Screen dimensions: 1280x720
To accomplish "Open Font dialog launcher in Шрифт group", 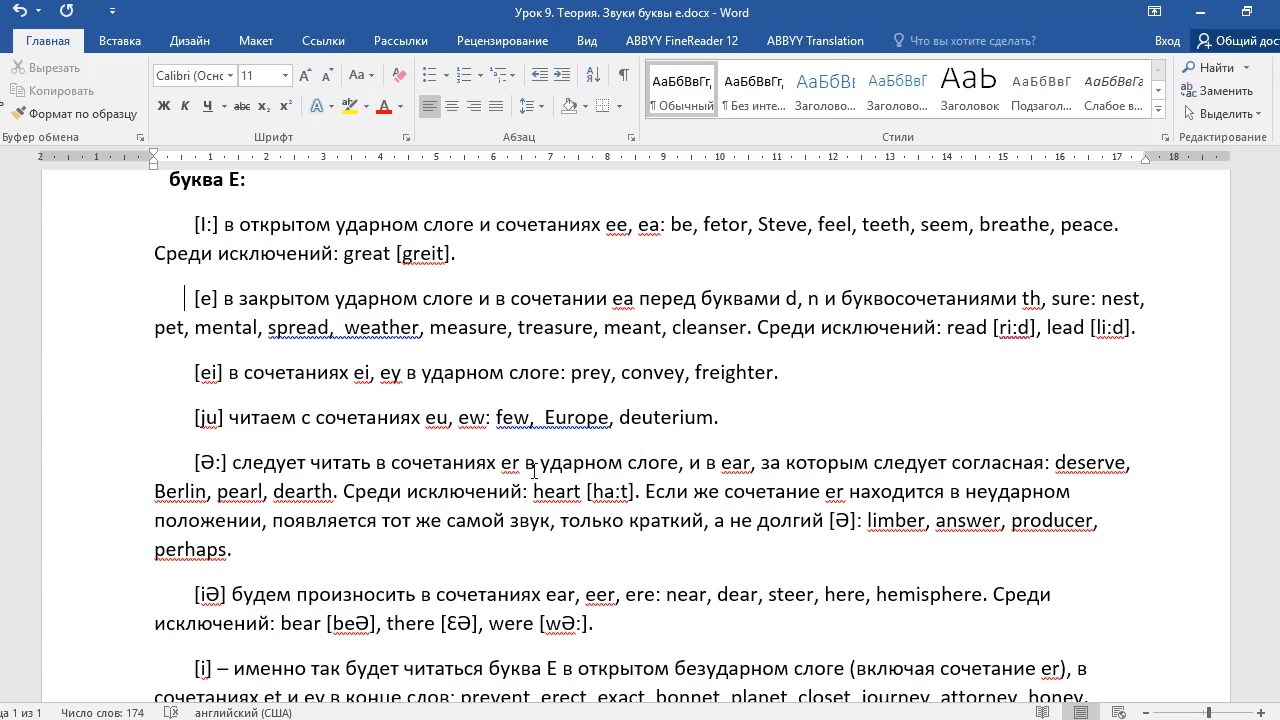I will coord(406,137).
